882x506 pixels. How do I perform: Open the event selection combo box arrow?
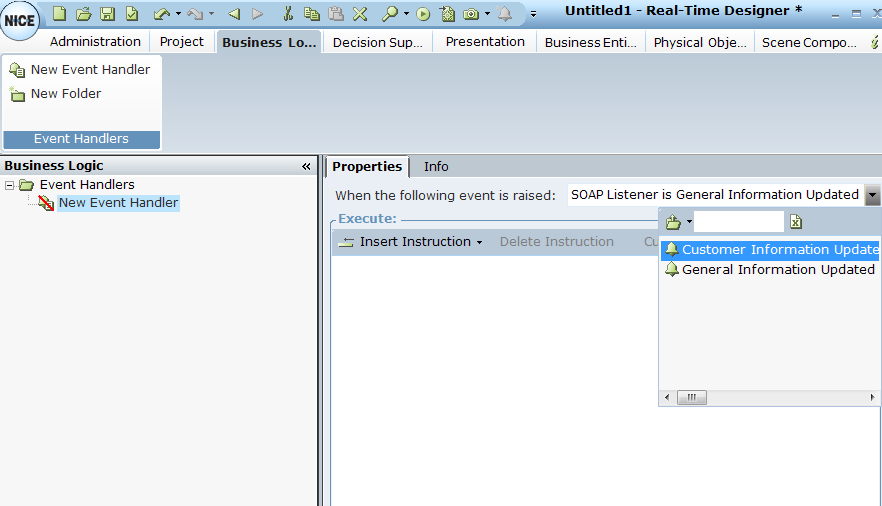pyautogui.click(x=873, y=195)
